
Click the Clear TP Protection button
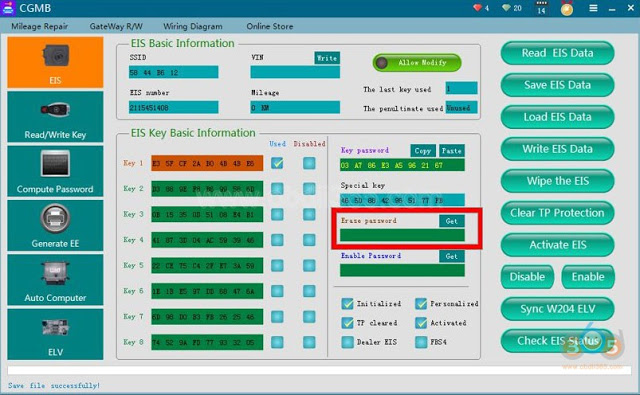click(557, 213)
